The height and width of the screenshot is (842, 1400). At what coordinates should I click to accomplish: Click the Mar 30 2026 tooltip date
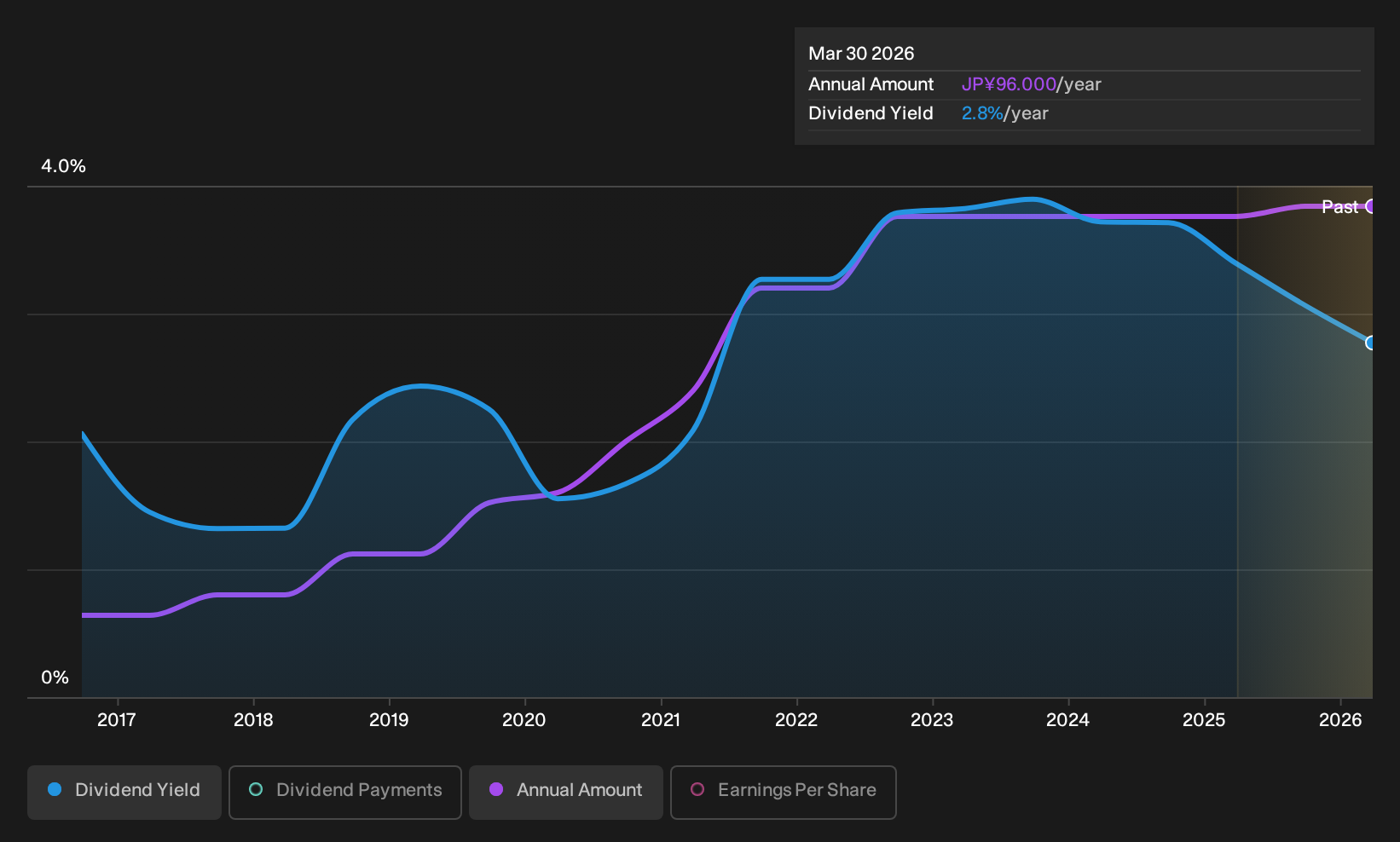coord(861,54)
